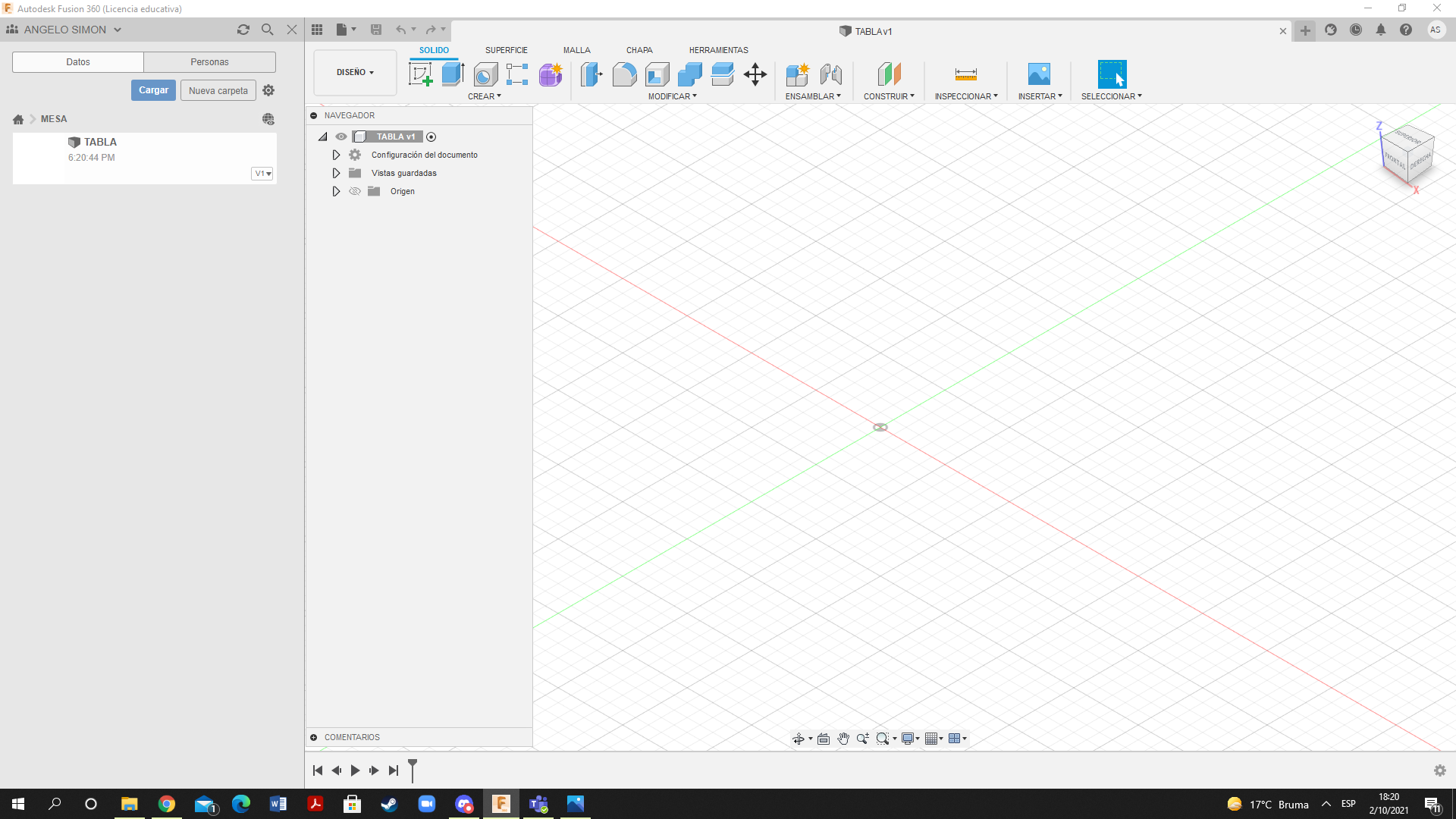Viewport: 1456px width, 819px height.
Task: Play the timeline
Action: (x=355, y=770)
